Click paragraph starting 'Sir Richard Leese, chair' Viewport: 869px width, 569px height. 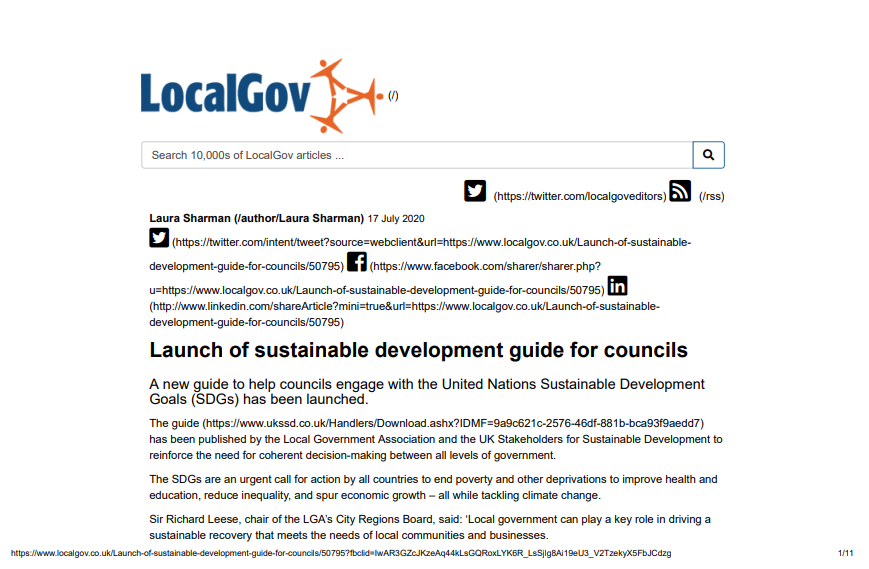(x=430, y=527)
